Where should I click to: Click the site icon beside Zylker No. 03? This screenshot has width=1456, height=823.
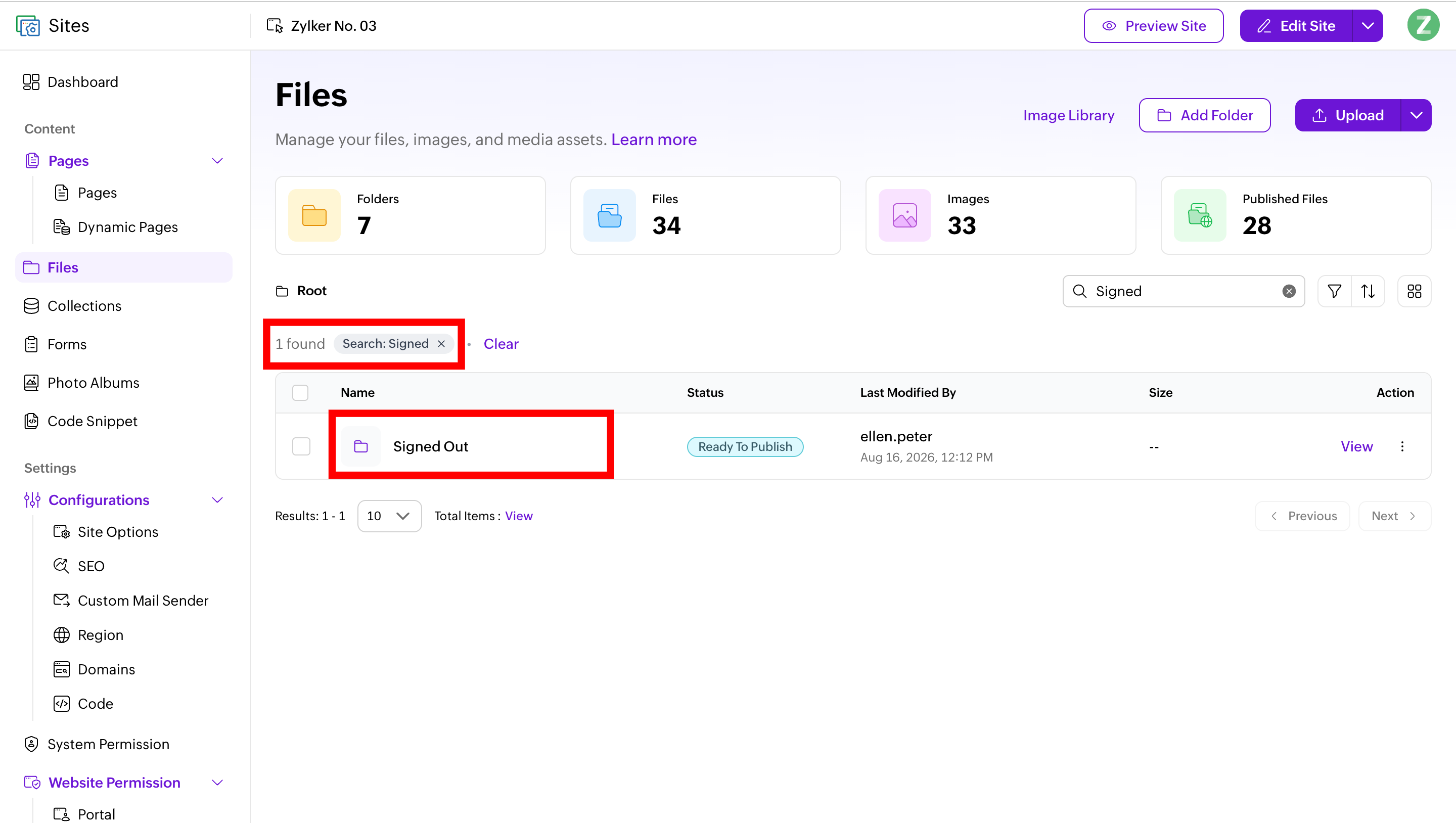[x=275, y=25]
